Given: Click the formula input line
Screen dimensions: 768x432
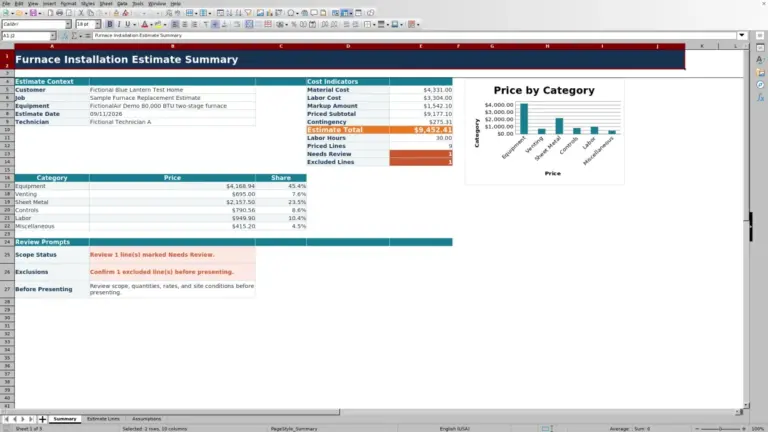Looking at the screenshot, I should [x=414, y=35].
